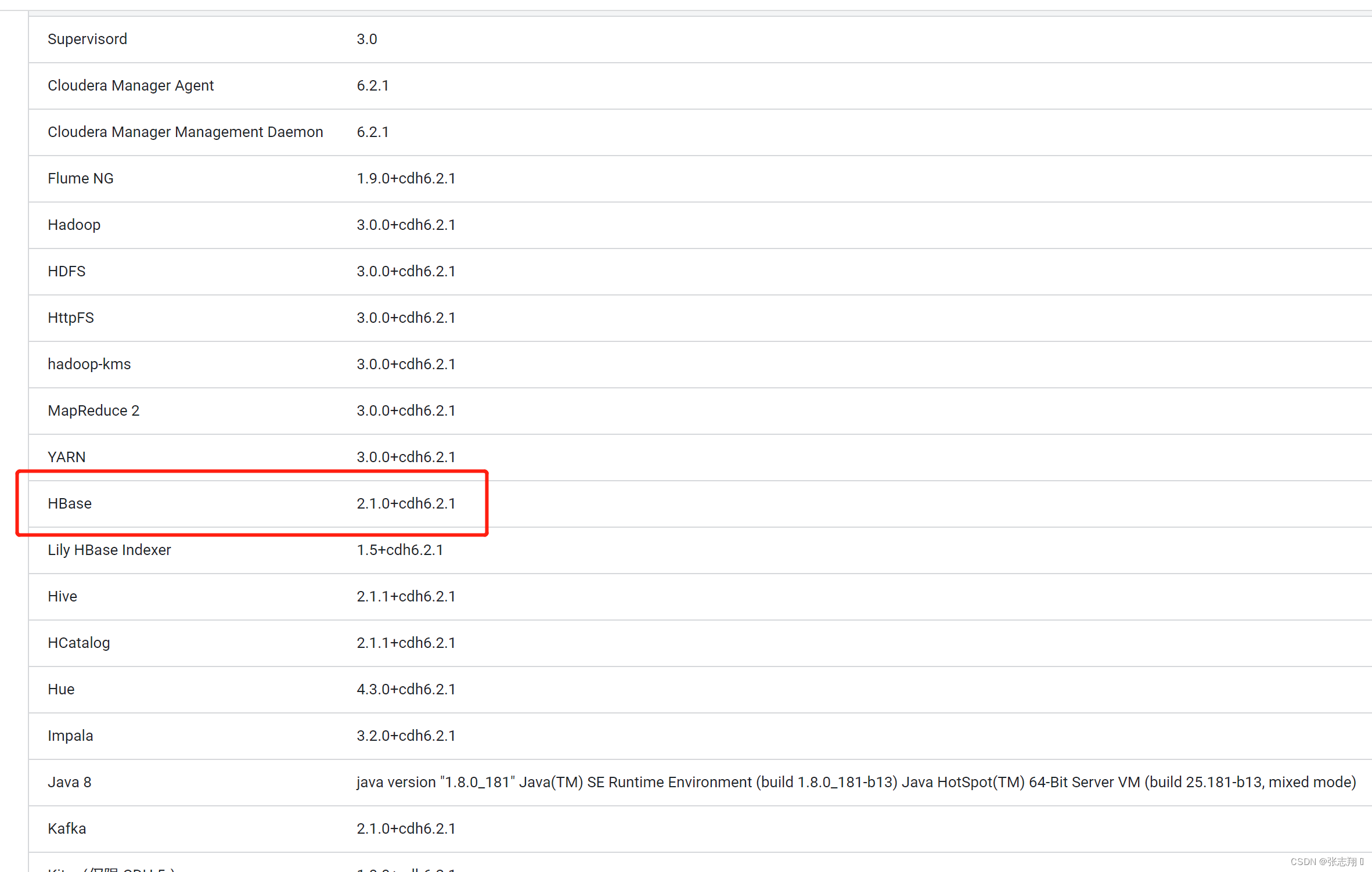Click the Cloudera Manager Management Daemon row
1372x872 pixels.
click(185, 132)
